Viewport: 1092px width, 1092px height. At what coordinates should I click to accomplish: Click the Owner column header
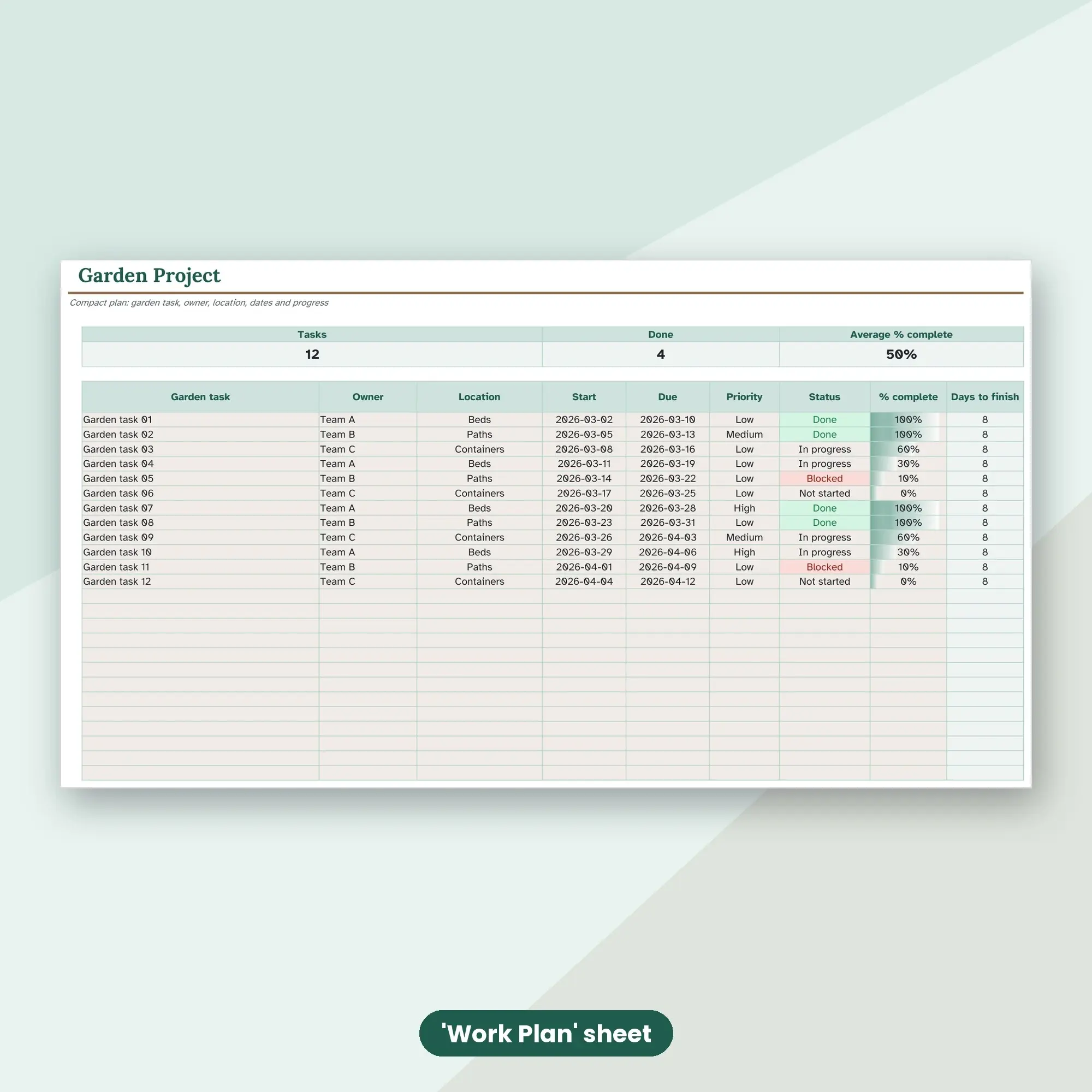[368, 397]
